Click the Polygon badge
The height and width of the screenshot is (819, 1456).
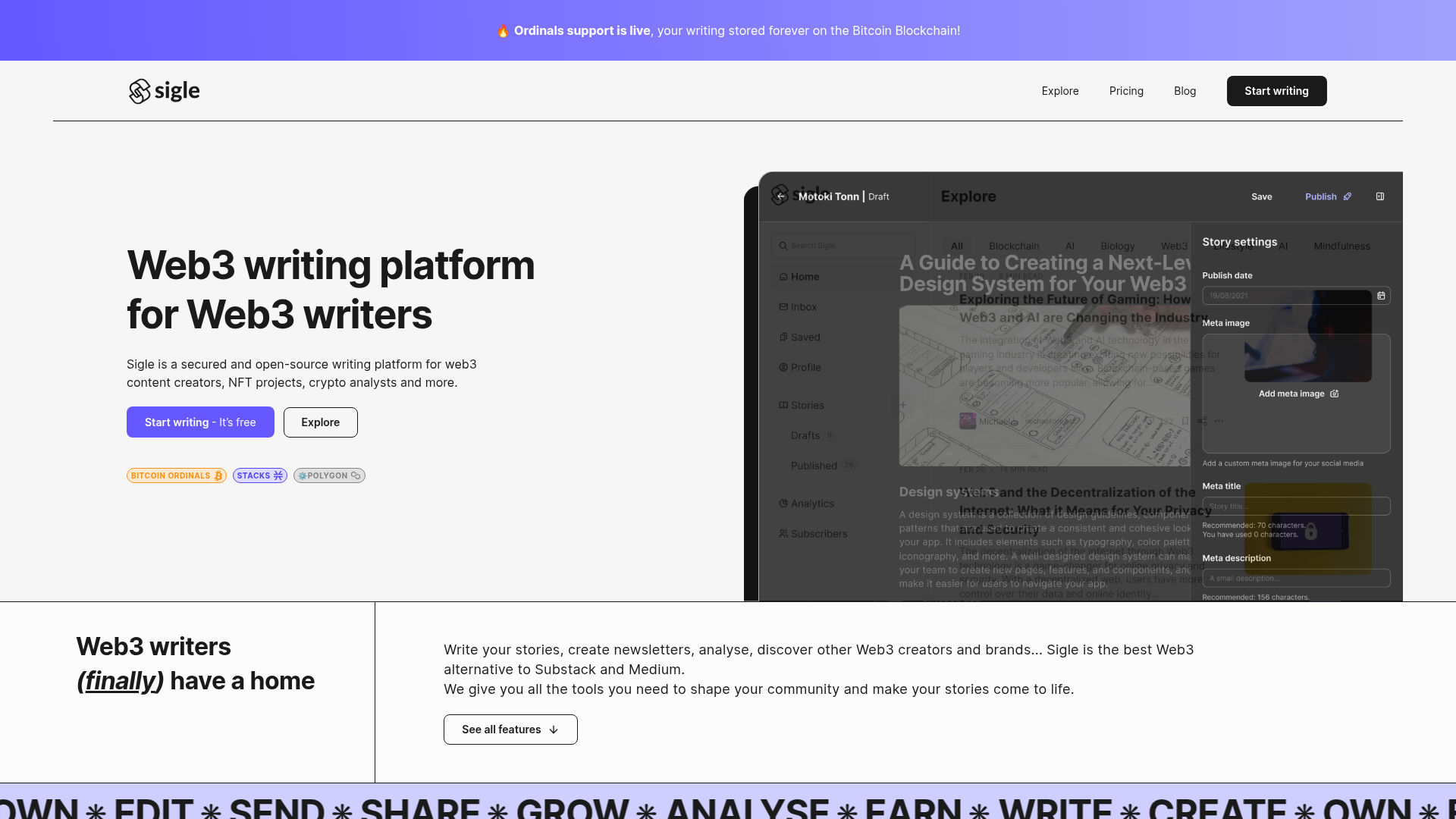pos(329,475)
